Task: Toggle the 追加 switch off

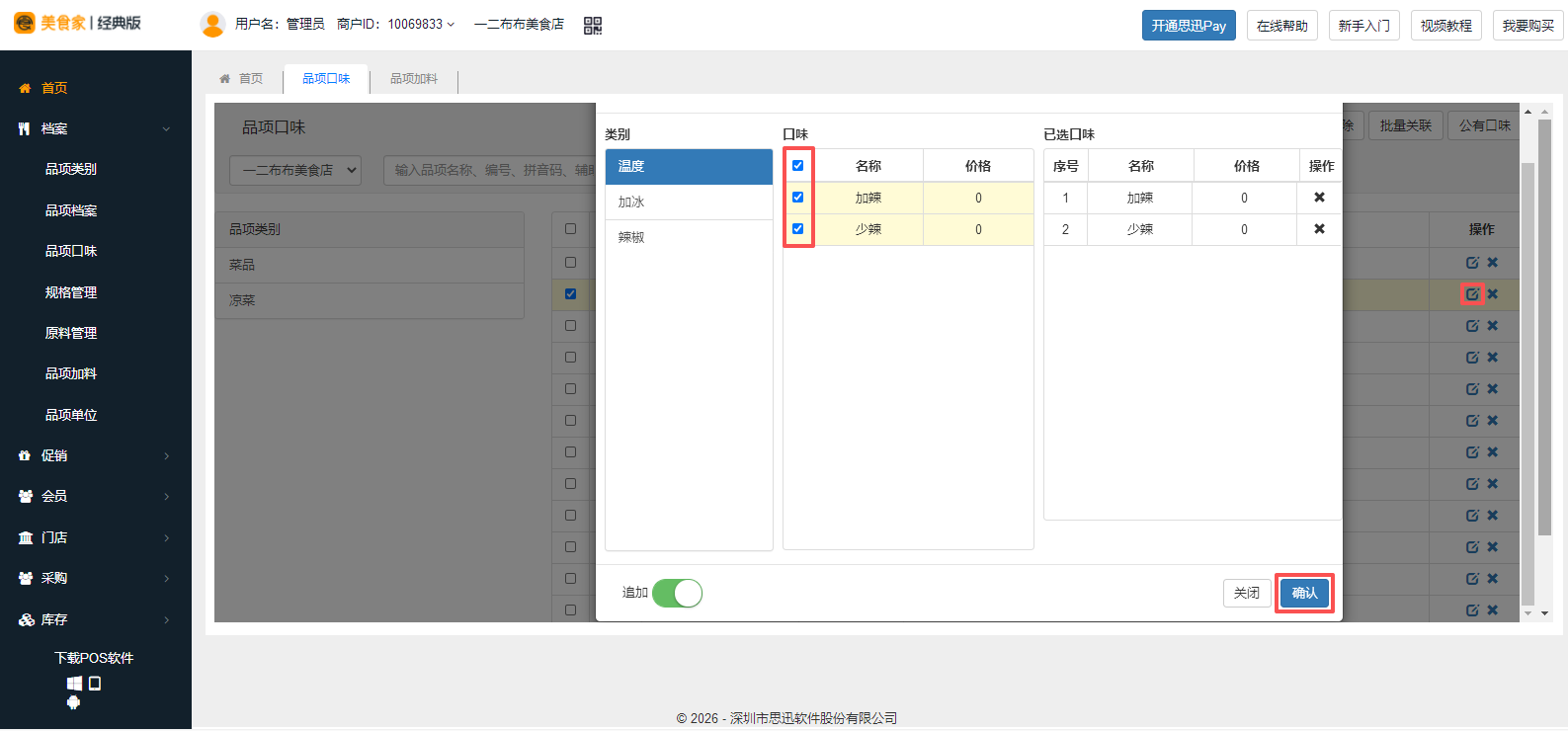Action: pyautogui.click(x=677, y=593)
